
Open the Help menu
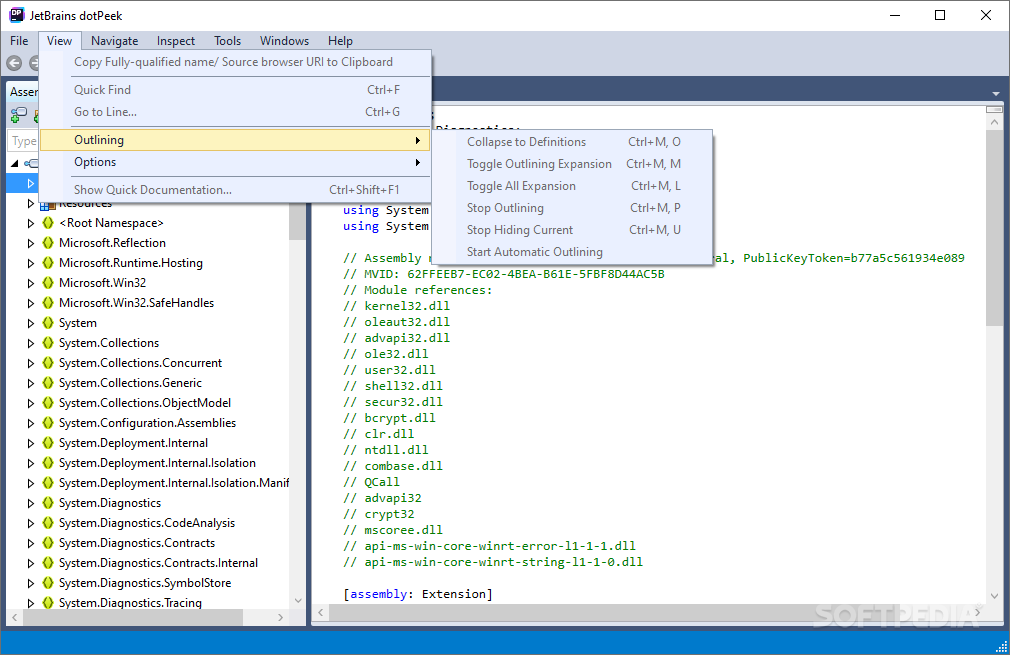(340, 41)
